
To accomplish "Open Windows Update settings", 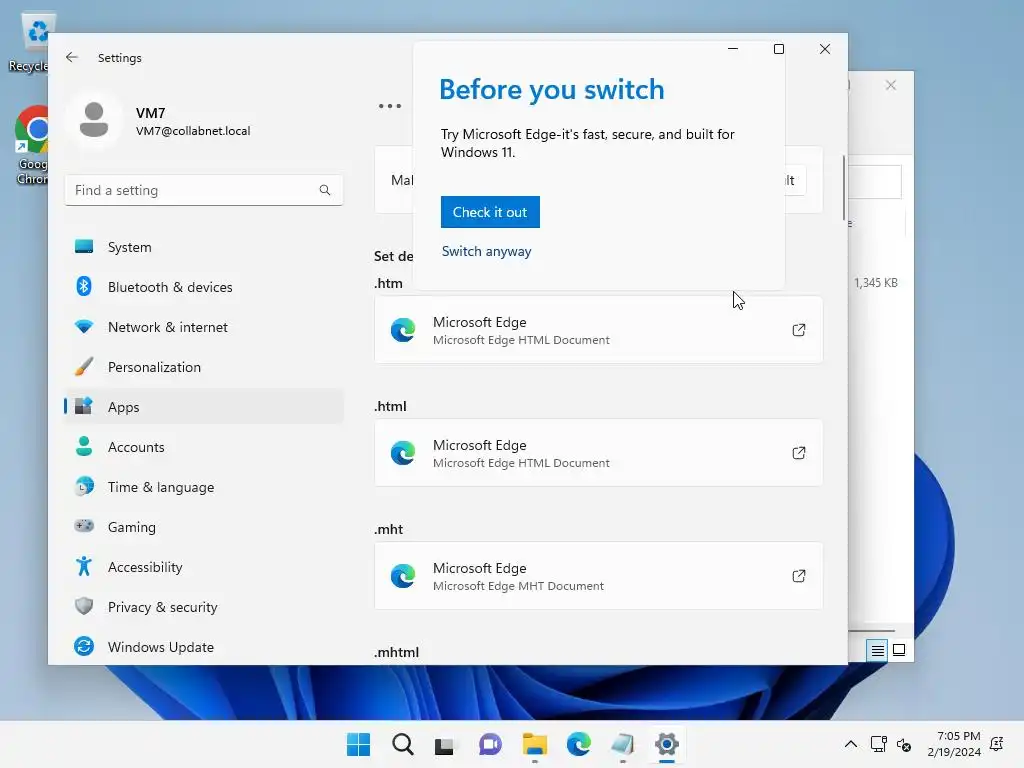I will [x=204, y=647].
